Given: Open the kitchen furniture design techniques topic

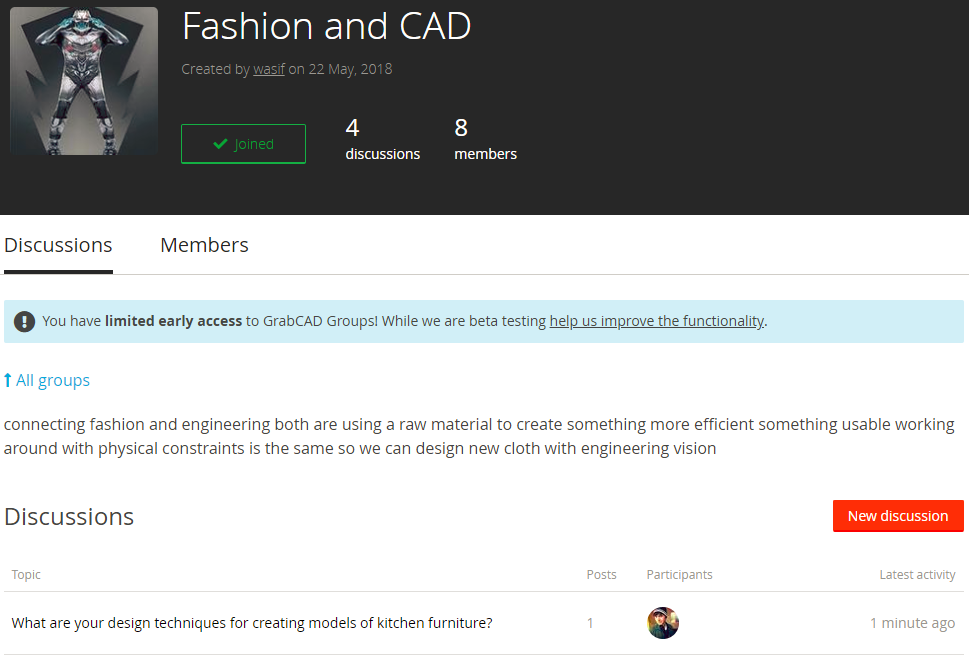Looking at the screenshot, I should click(x=252, y=623).
